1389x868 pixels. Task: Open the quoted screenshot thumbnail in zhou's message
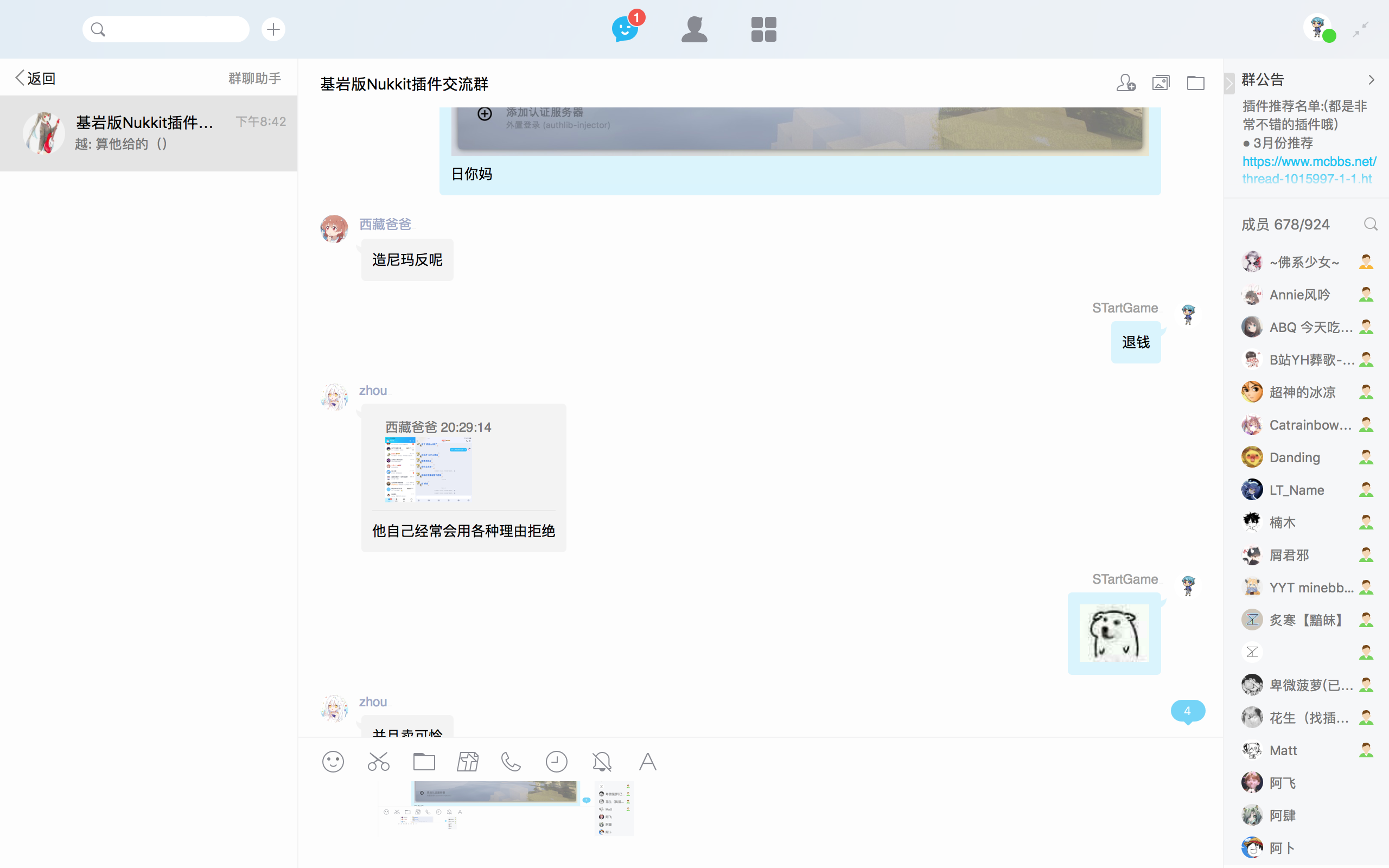pos(428,470)
